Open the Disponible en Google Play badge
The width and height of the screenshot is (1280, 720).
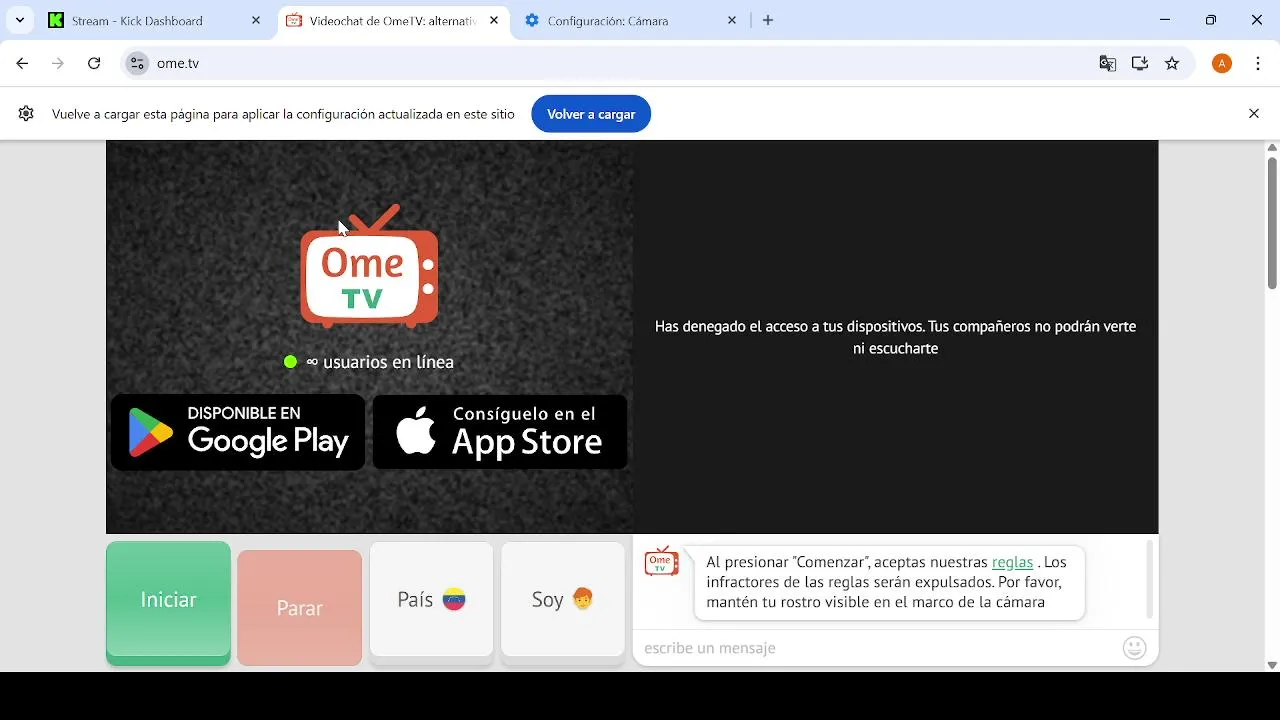[x=238, y=432]
